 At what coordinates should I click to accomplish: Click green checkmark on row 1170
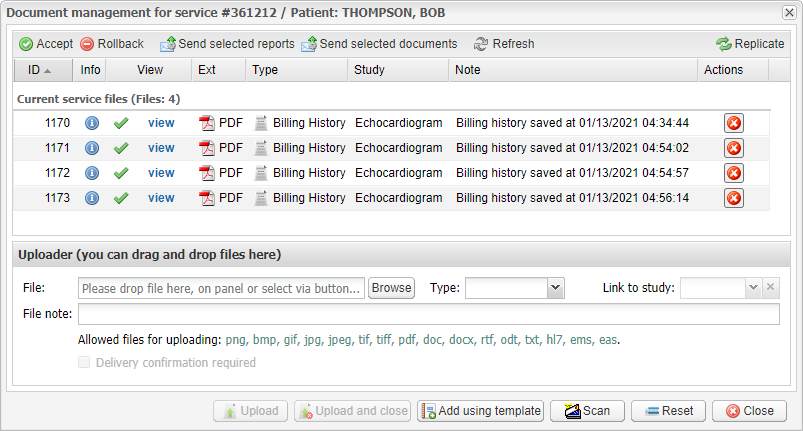click(x=121, y=123)
